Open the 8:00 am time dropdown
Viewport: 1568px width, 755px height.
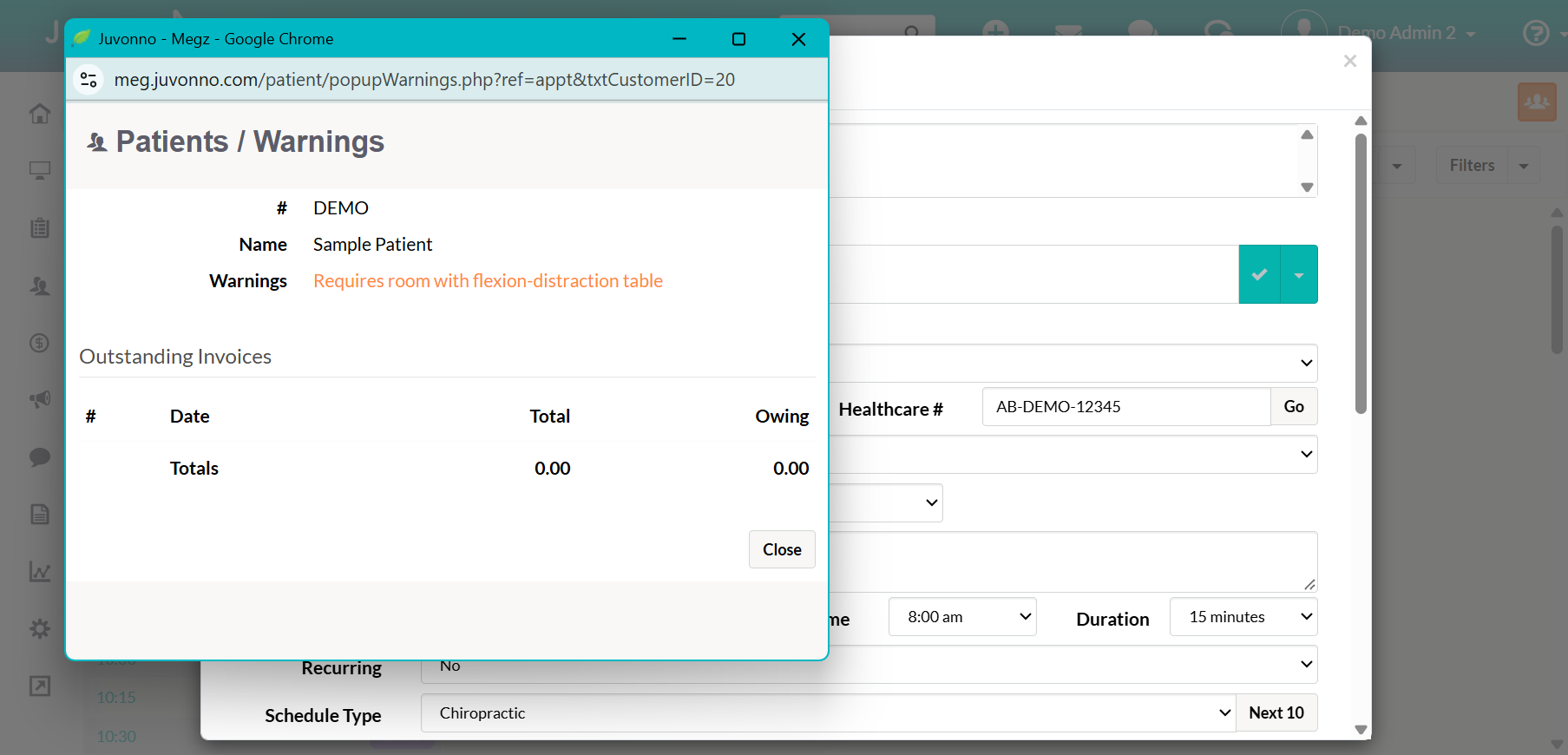click(x=962, y=617)
